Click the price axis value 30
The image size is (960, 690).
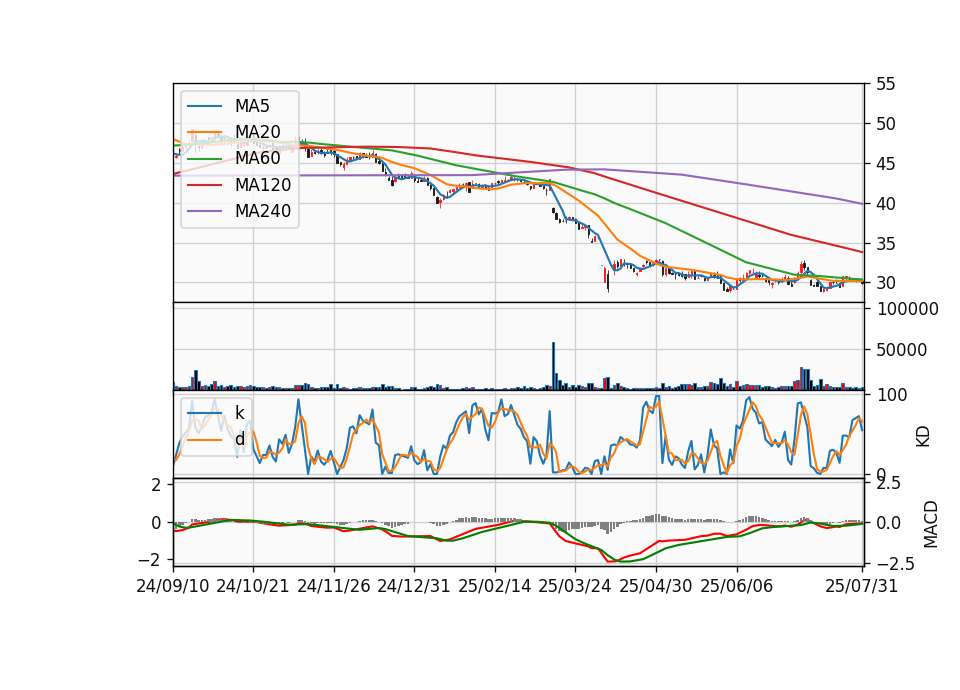pyautogui.click(x=885, y=283)
